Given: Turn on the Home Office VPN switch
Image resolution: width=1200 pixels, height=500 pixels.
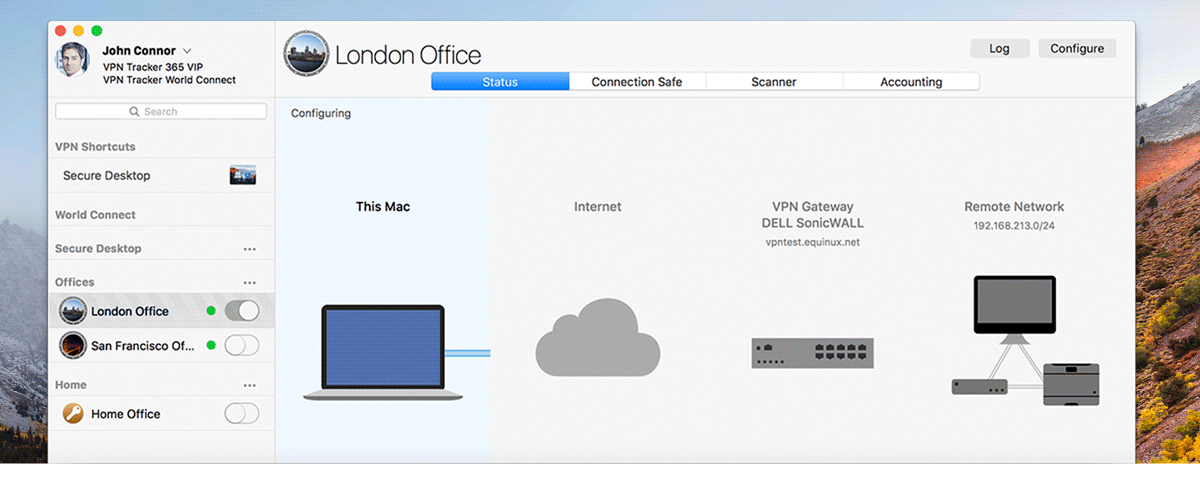Looking at the screenshot, I should (242, 414).
